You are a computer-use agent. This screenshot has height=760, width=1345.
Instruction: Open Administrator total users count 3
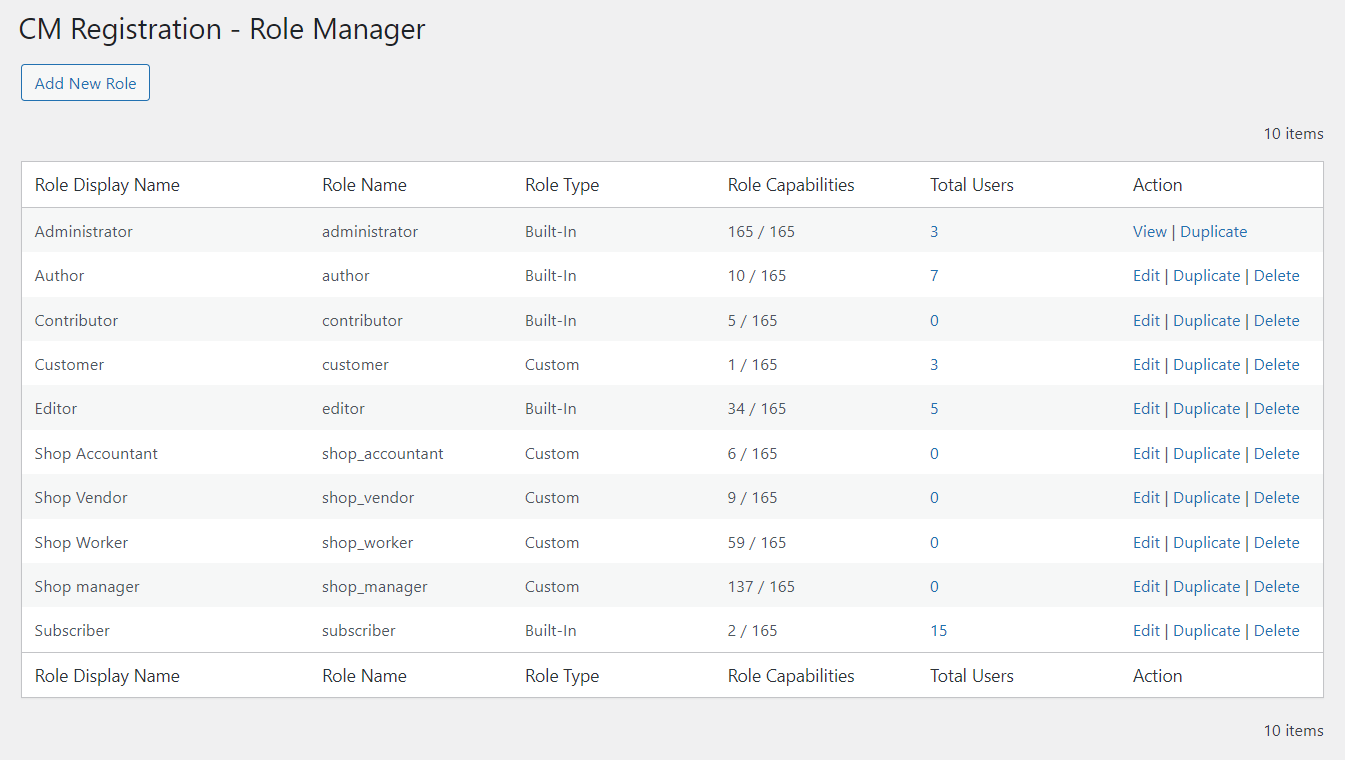[x=934, y=231]
